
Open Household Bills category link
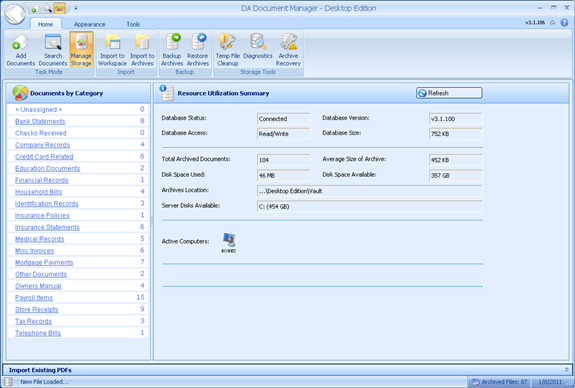pos(39,192)
